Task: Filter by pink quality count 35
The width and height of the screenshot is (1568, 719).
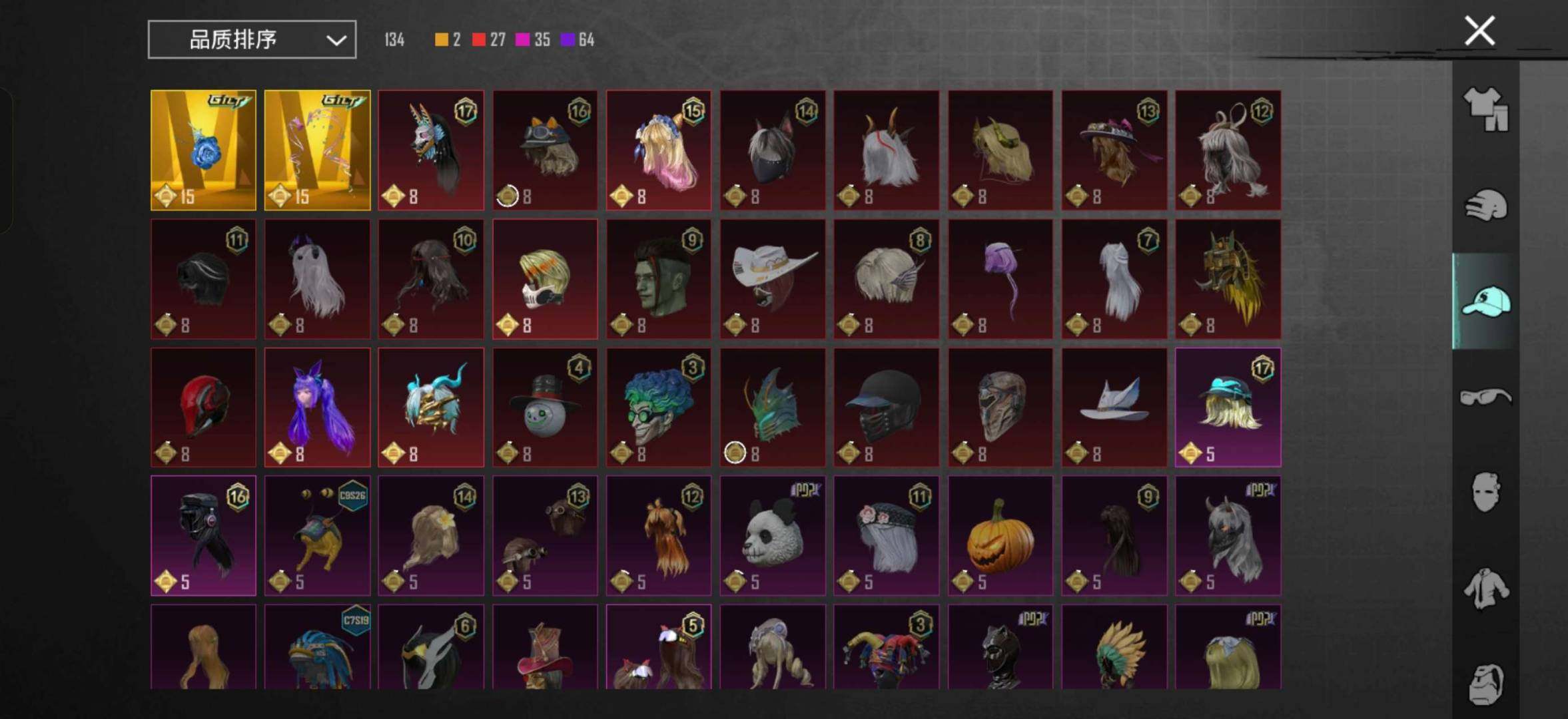Action: click(x=534, y=40)
